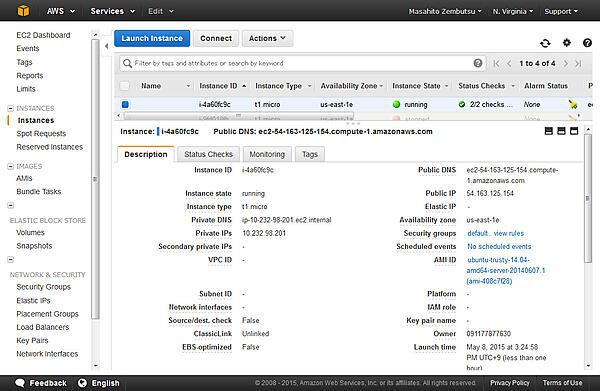This screenshot has width=600, height=391.
Task: Focus the filter by tags search field
Action: click(302, 63)
